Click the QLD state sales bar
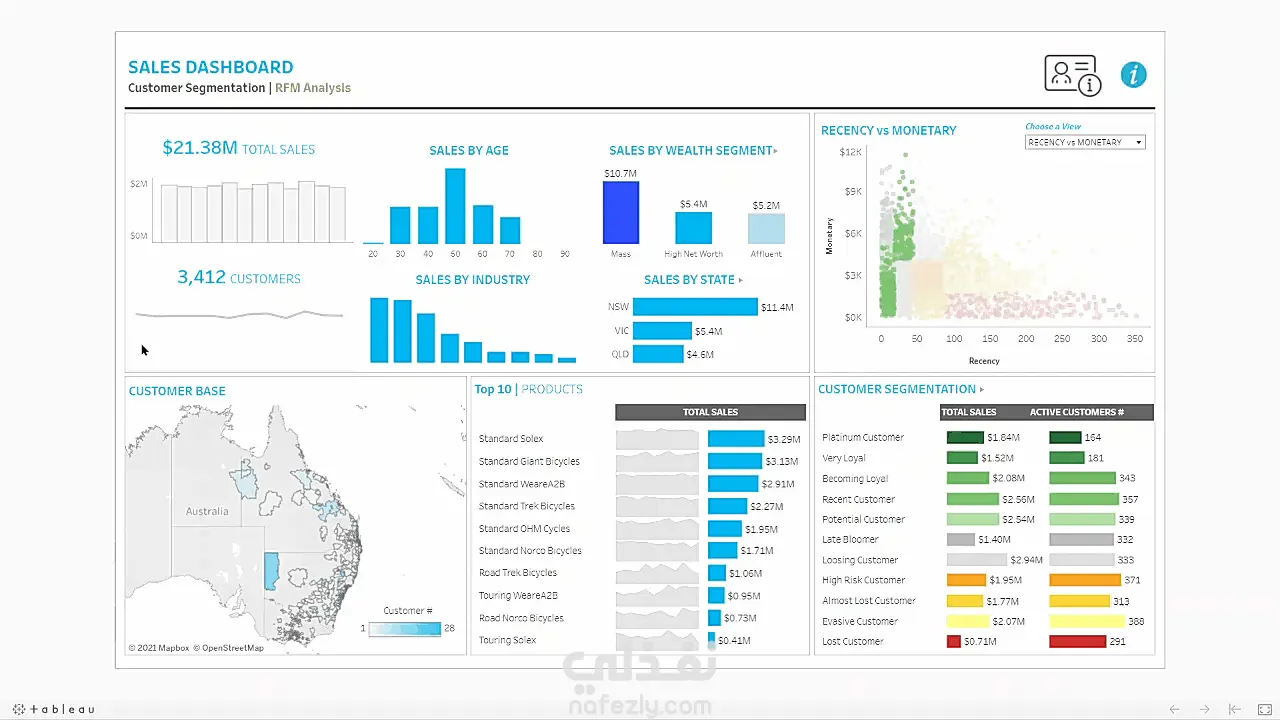This screenshot has width=1280, height=720. pyautogui.click(x=658, y=354)
